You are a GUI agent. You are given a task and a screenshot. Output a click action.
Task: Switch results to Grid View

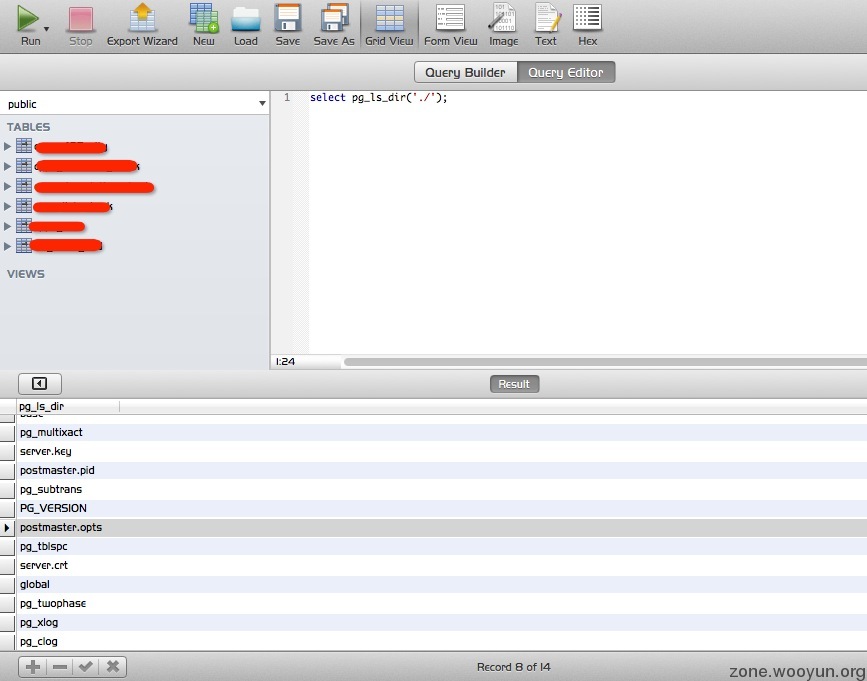(x=389, y=24)
